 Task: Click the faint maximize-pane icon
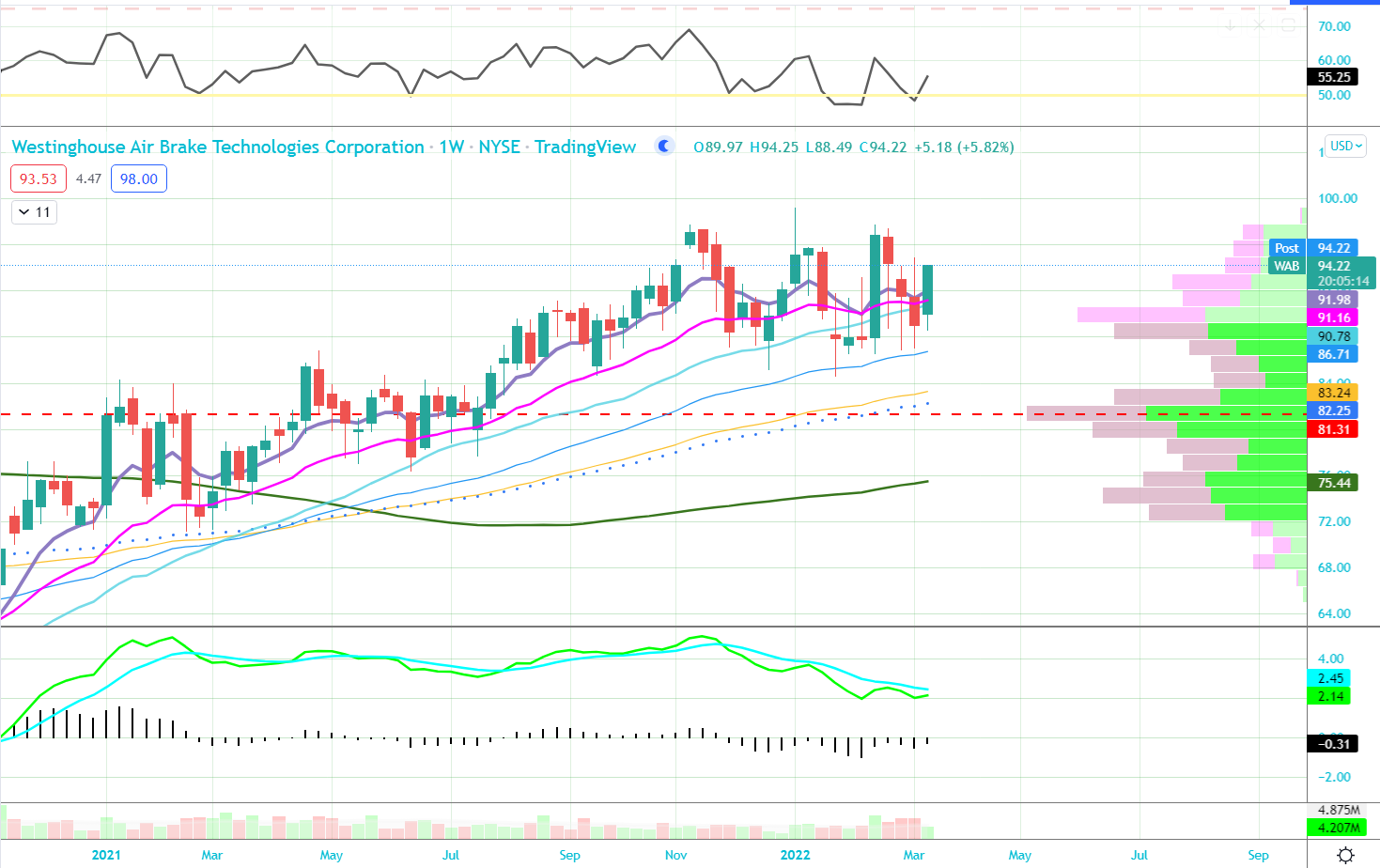coord(1288,24)
